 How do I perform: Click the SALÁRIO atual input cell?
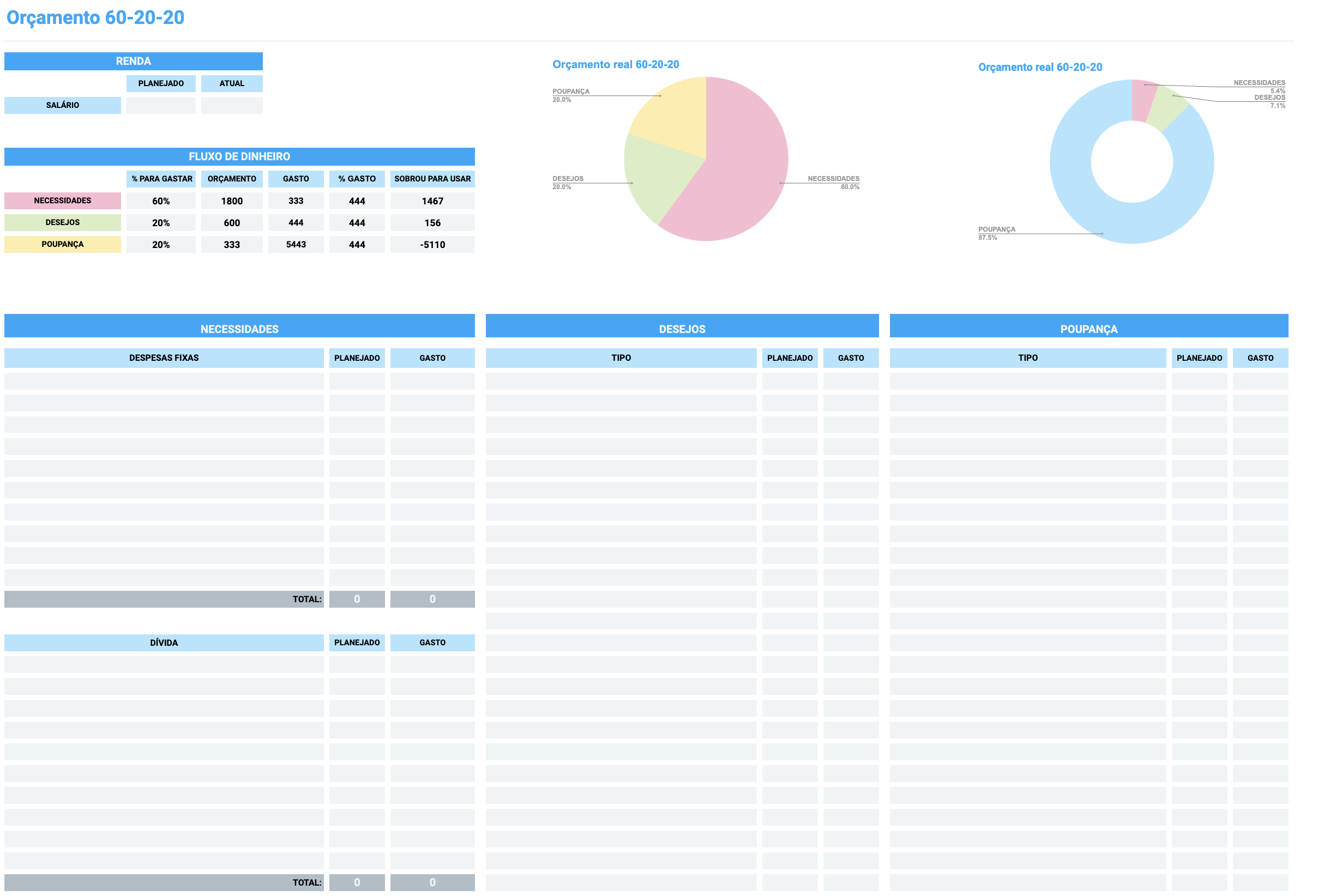(x=233, y=106)
